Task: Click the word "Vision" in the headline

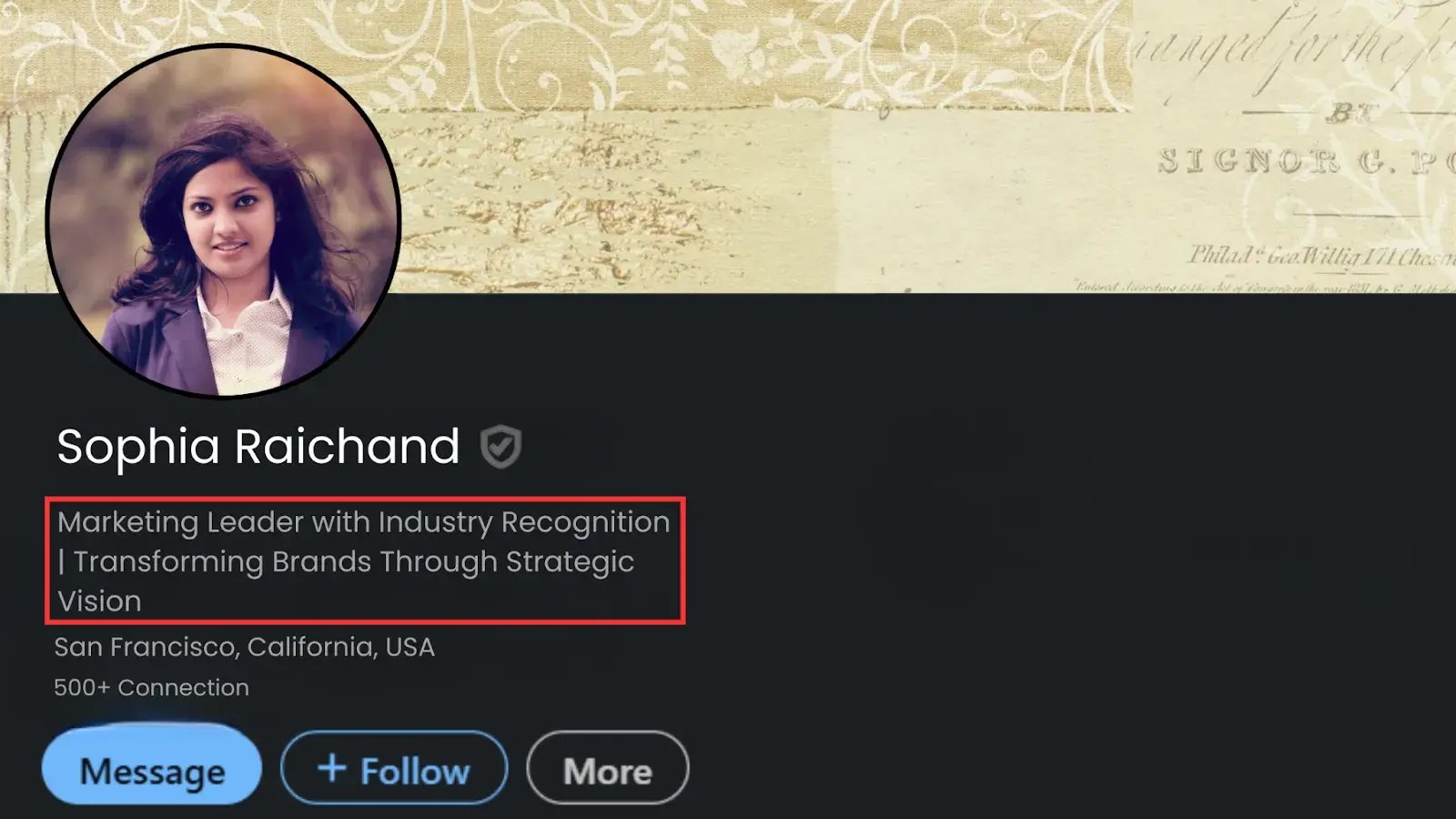Action: 99,602
